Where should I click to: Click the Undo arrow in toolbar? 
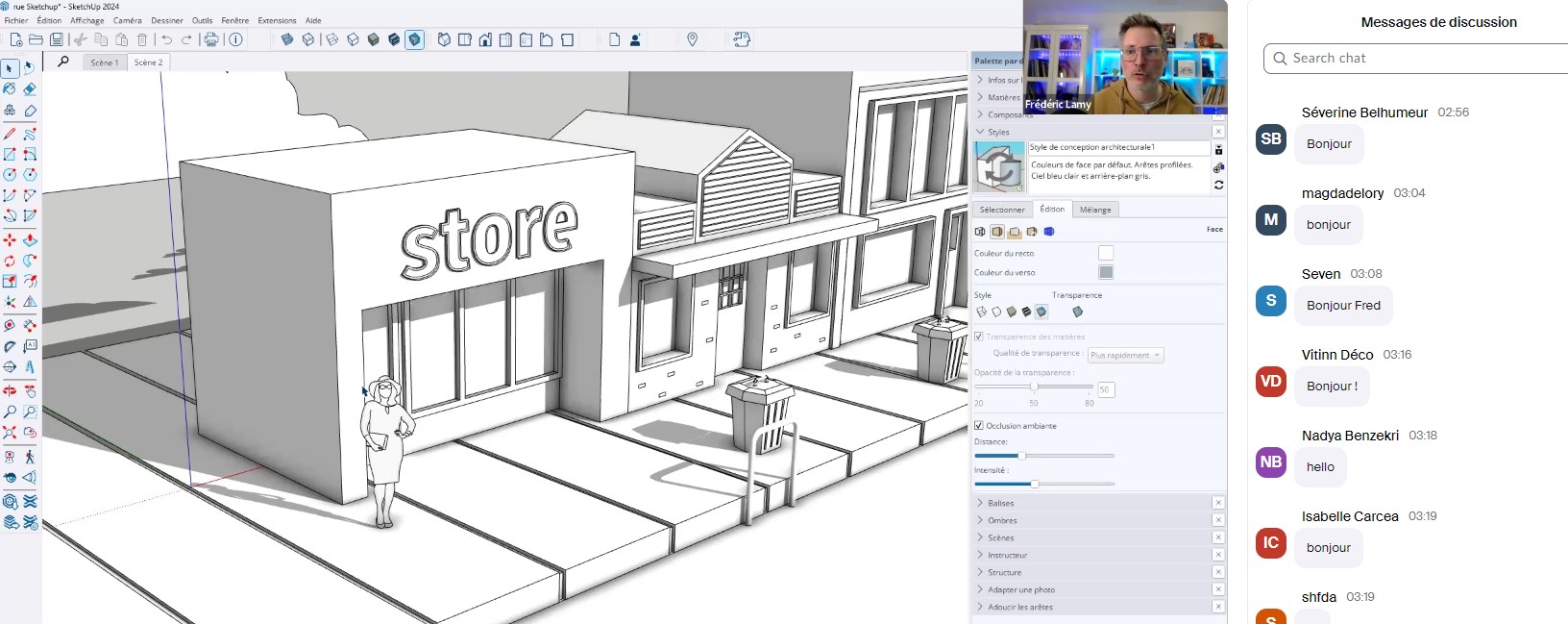click(166, 39)
